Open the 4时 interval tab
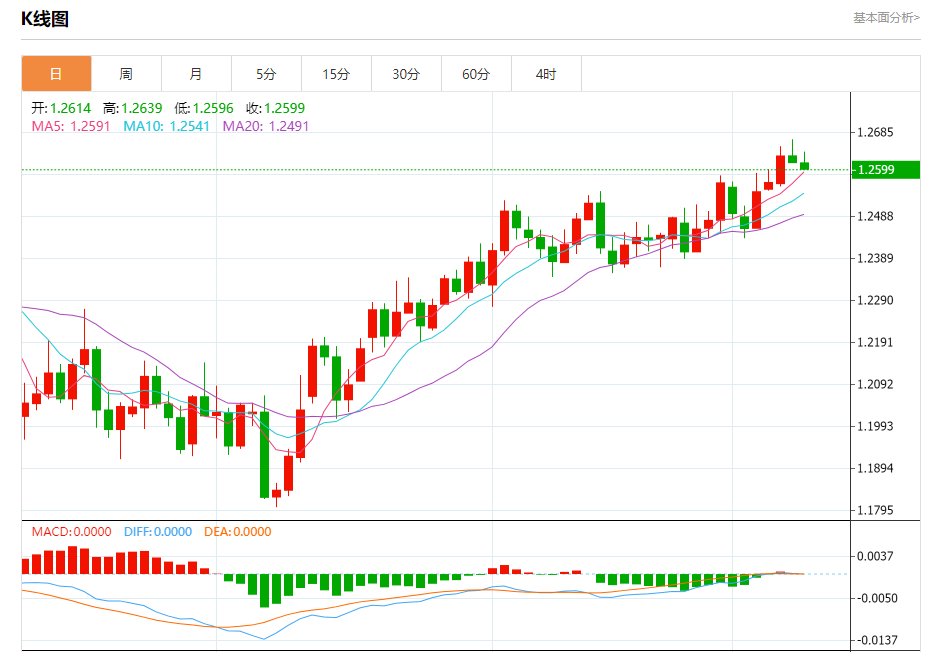The width and height of the screenshot is (934, 652). [x=546, y=74]
